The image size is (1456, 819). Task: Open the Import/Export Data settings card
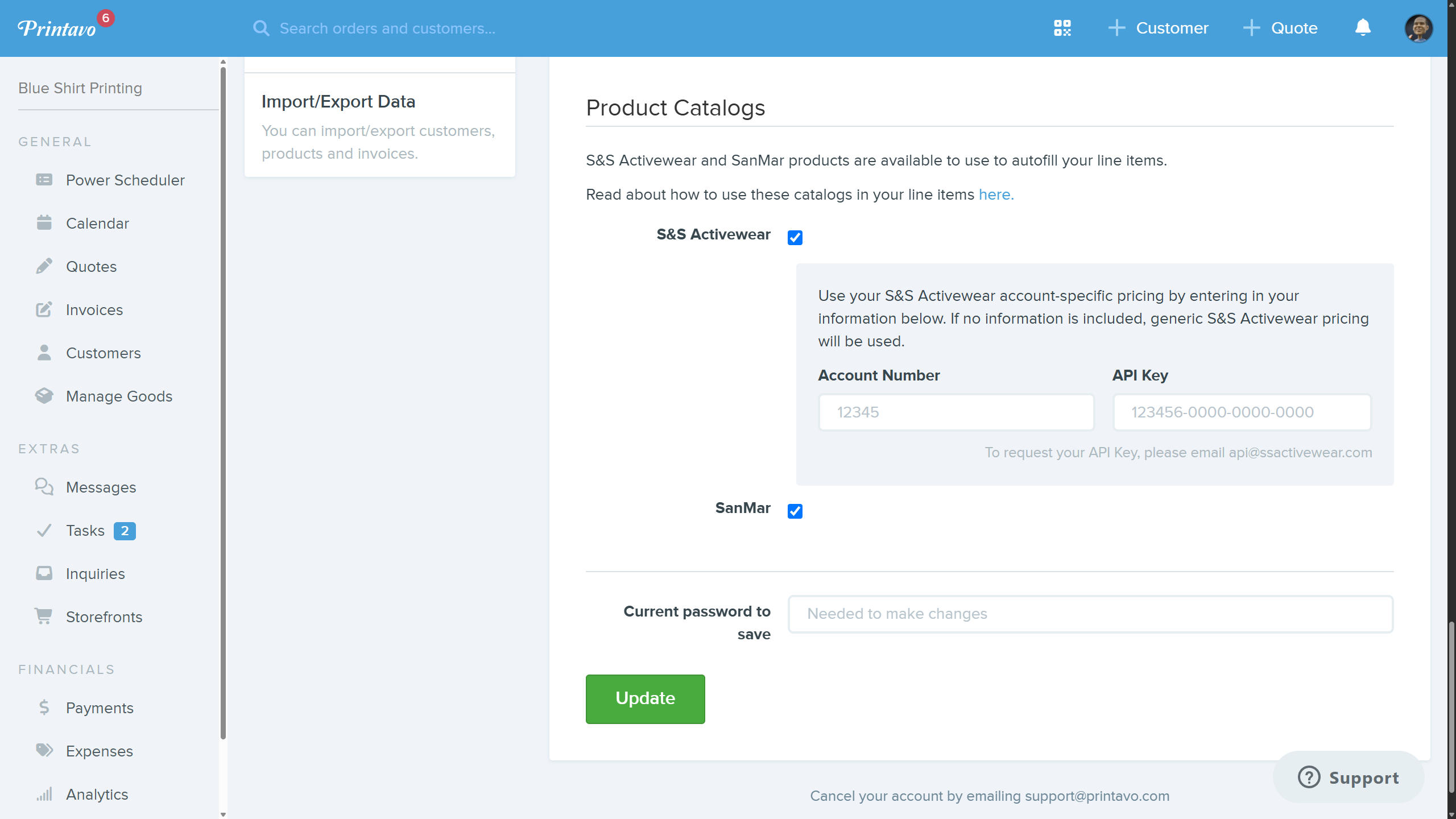380,125
